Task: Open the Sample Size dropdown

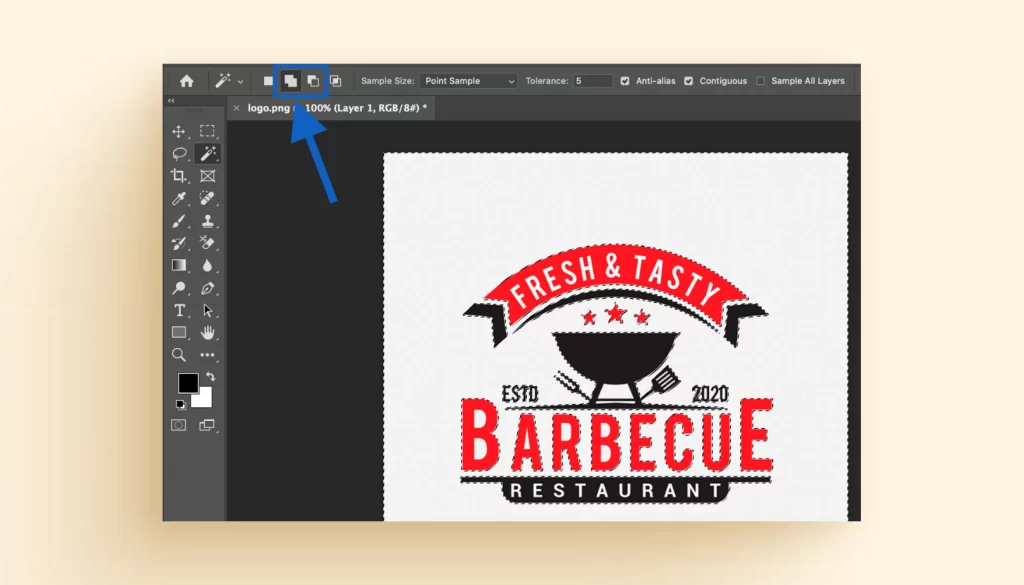Action: 468,81
